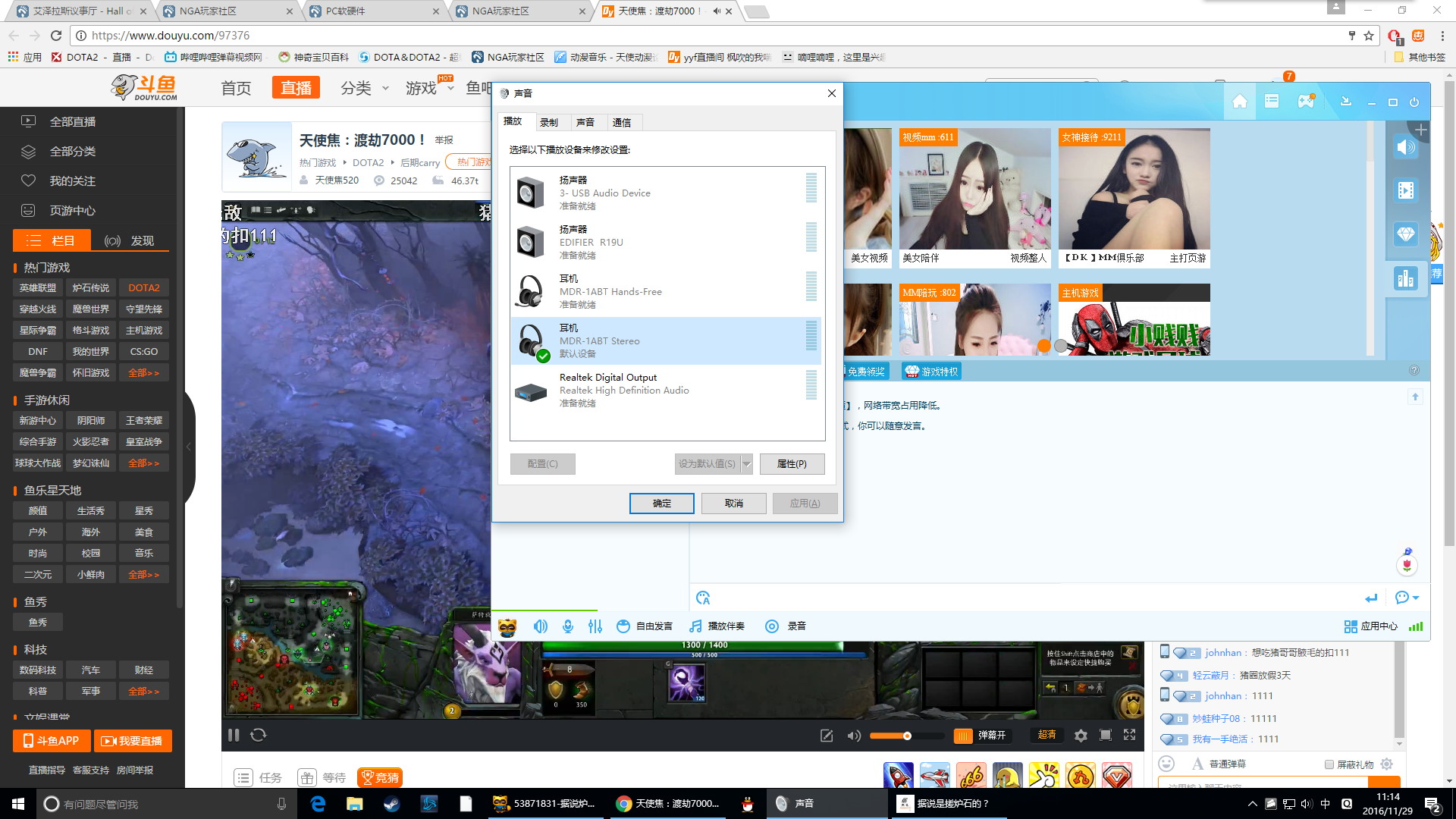Open gift blocking settings gear in chat
This screenshot has height=819, width=1456.
point(1387,764)
